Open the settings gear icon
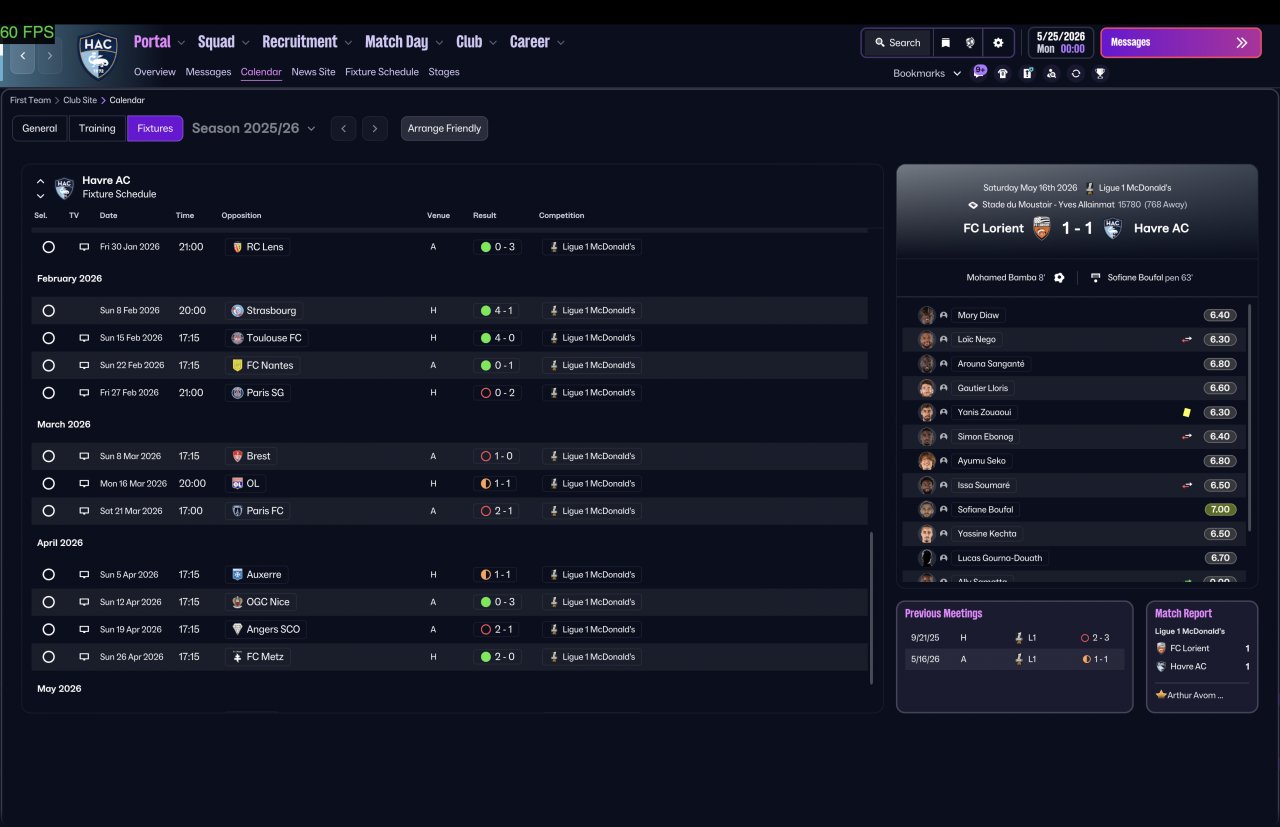This screenshot has width=1280, height=827. click(998, 43)
